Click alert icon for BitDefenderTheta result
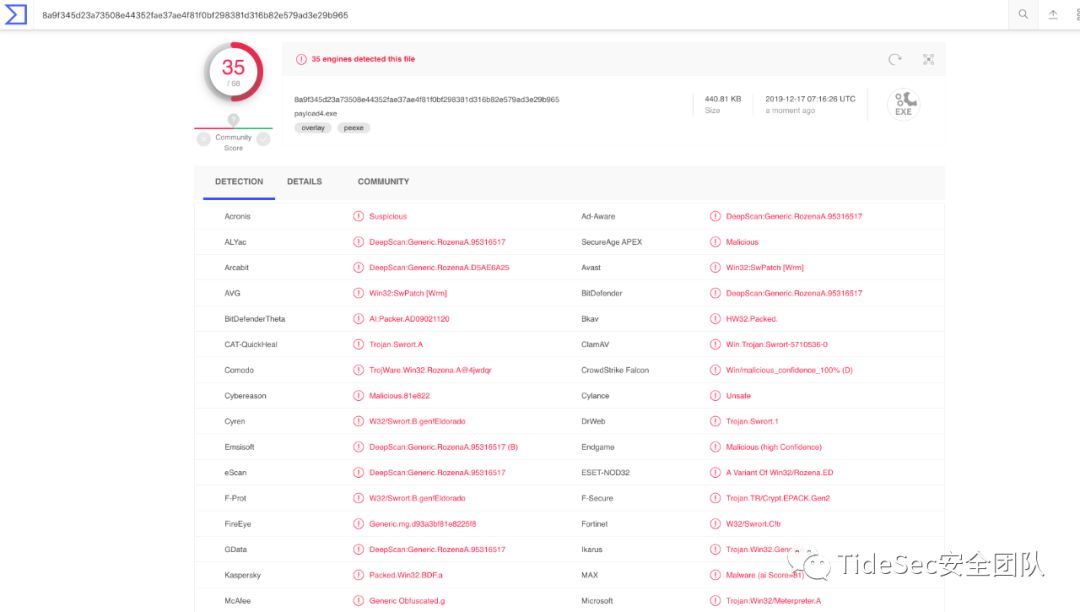The height and width of the screenshot is (612, 1080). click(358, 319)
